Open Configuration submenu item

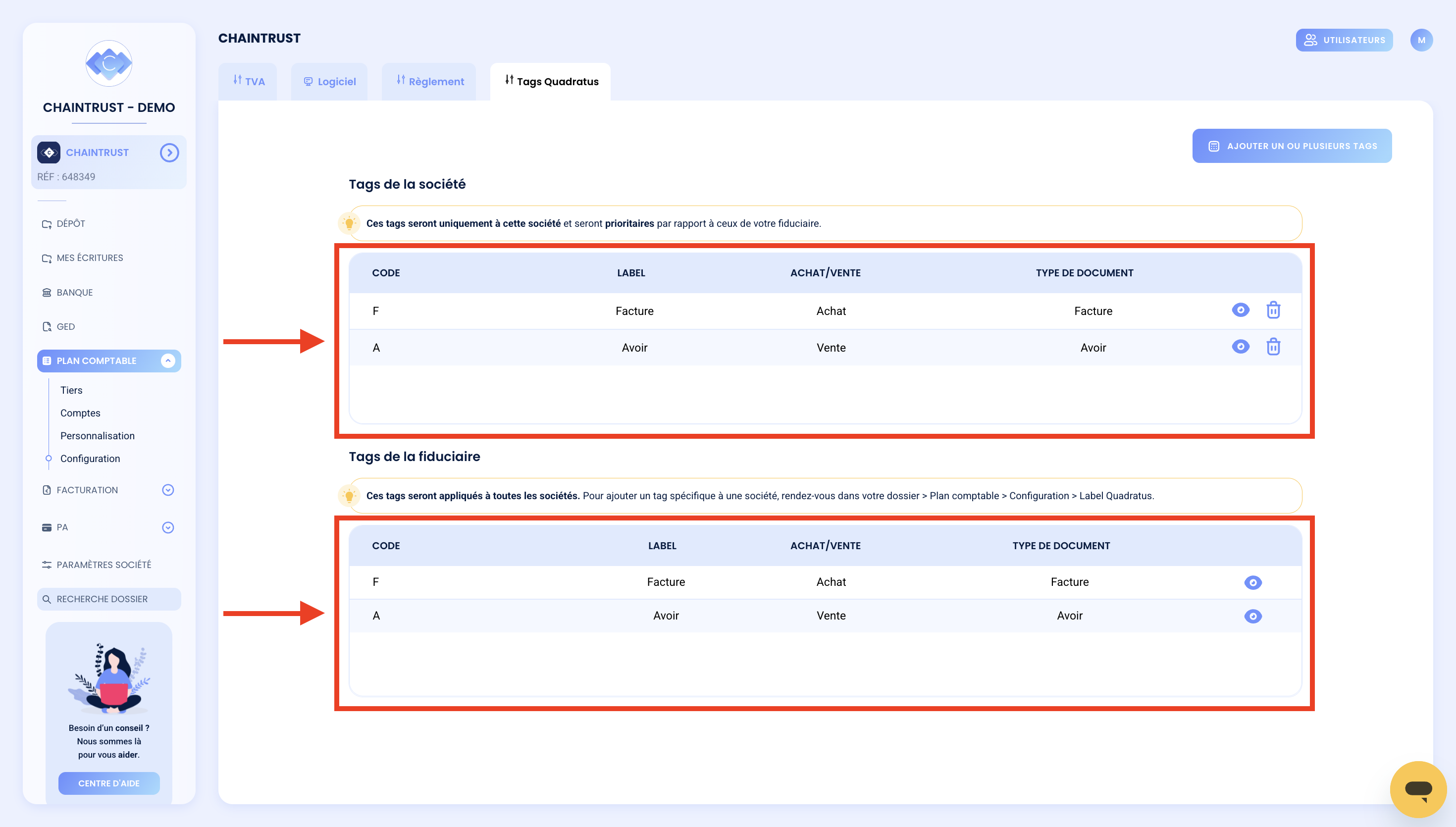click(x=90, y=459)
